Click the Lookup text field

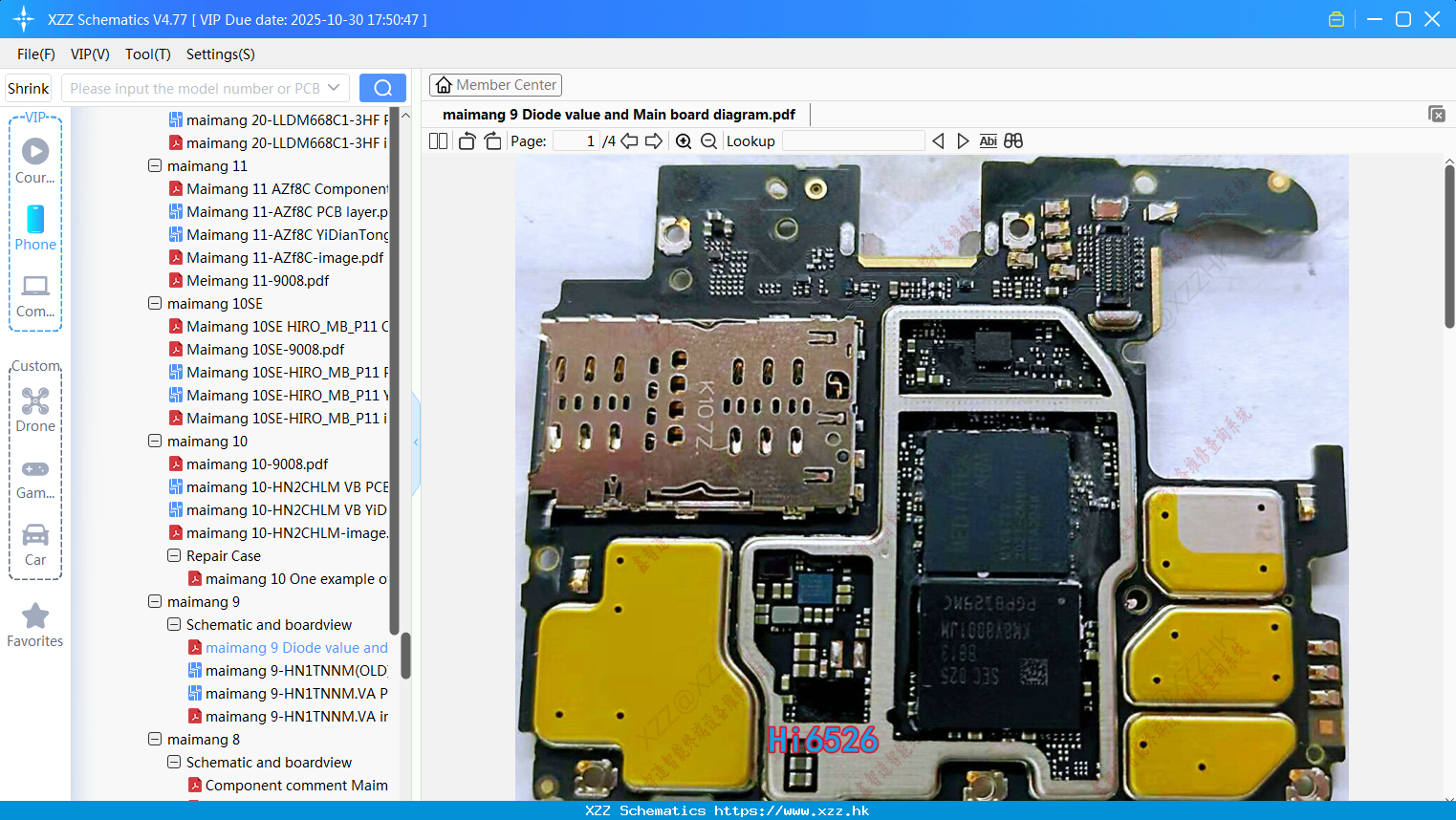(x=853, y=140)
